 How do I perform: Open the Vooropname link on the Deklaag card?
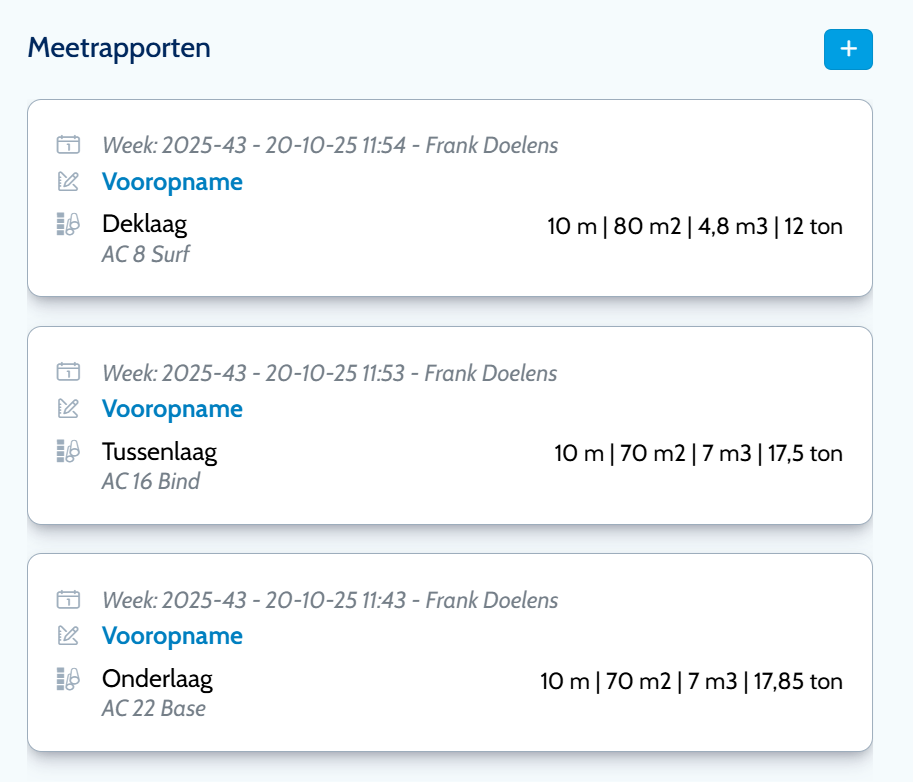coord(171,182)
